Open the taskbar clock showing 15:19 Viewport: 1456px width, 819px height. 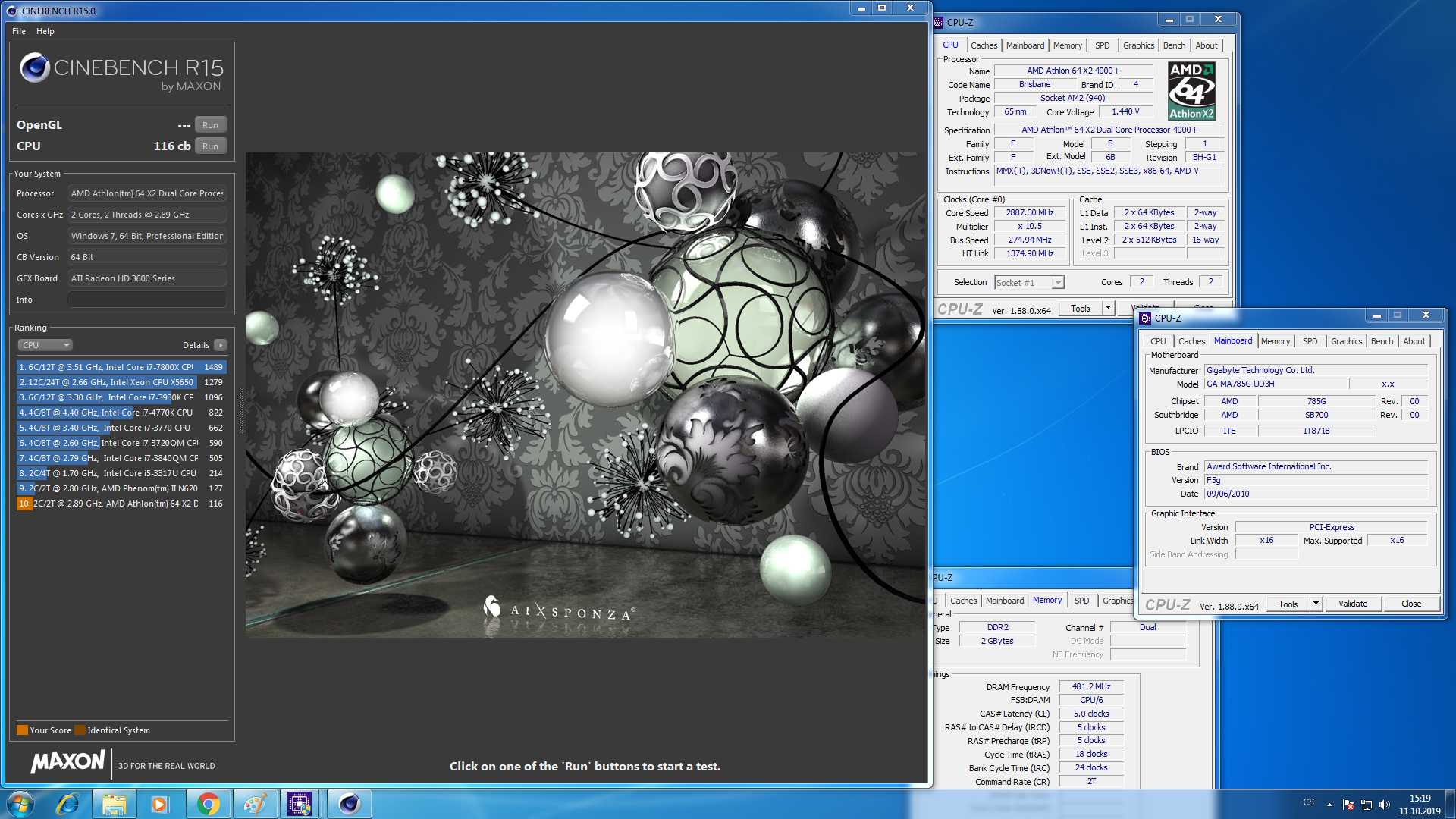click(1420, 804)
